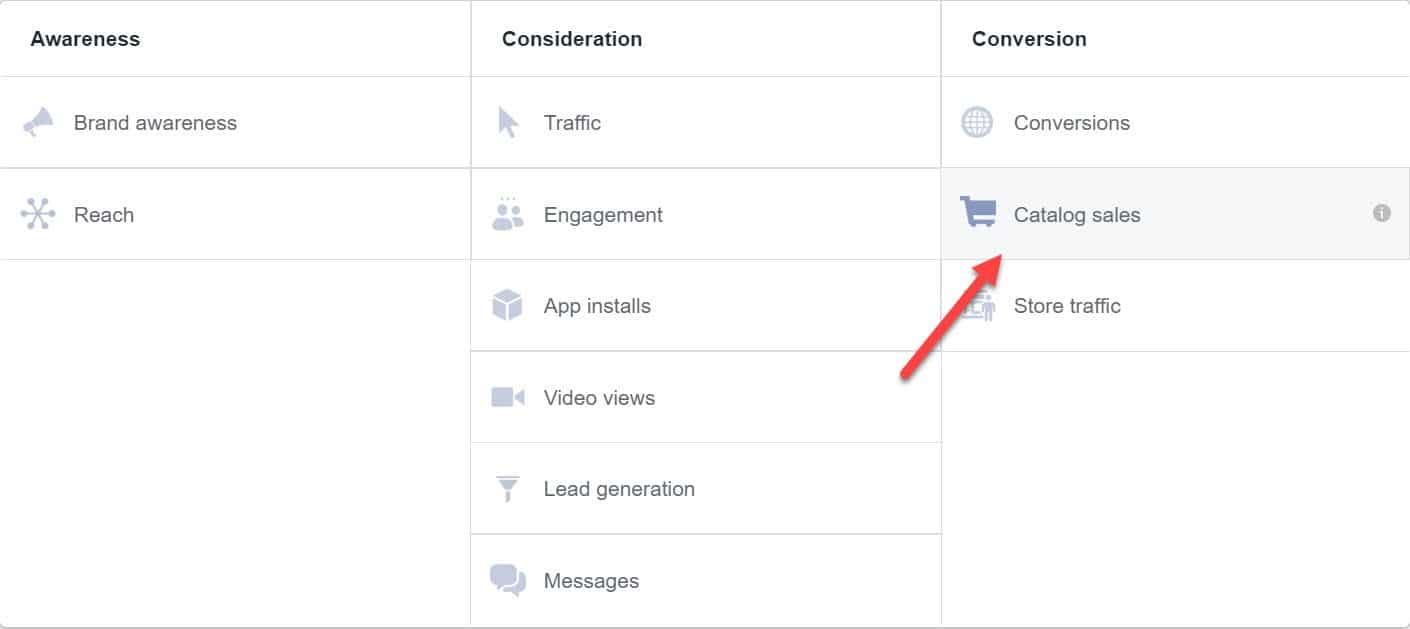Viewport: 1410px width, 629px height.
Task: Click the Engagement people icon
Action: click(508, 214)
